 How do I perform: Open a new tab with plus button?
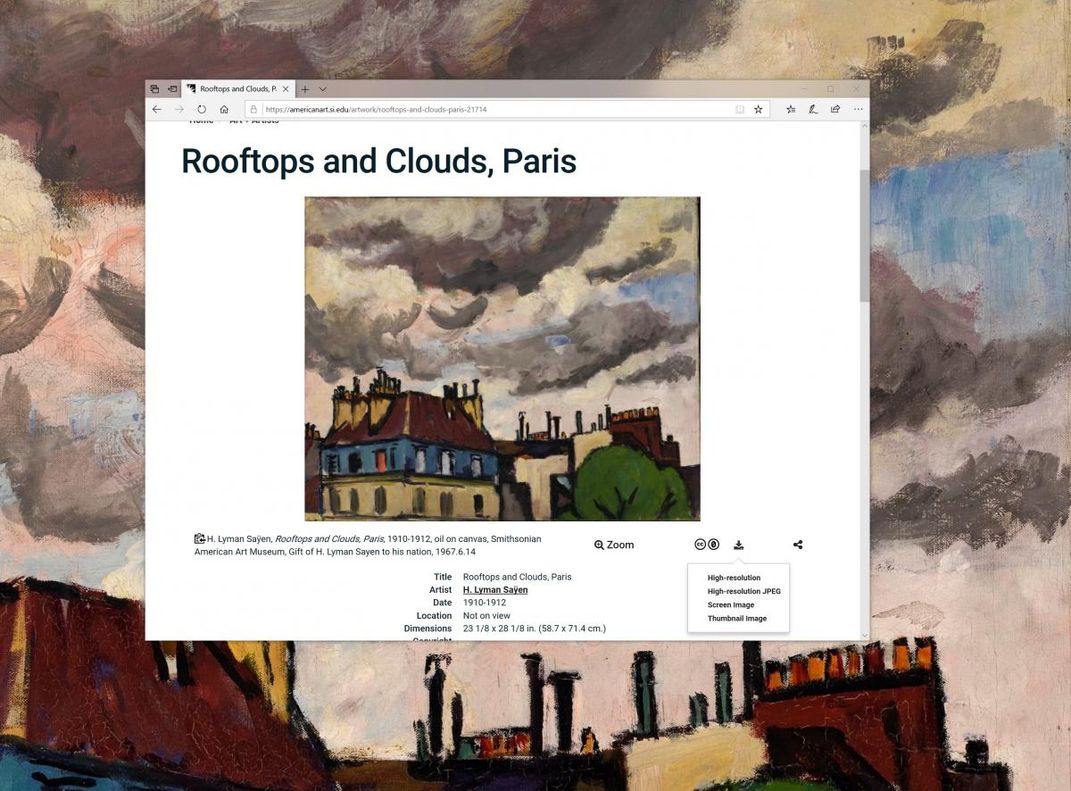(x=305, y=89)
